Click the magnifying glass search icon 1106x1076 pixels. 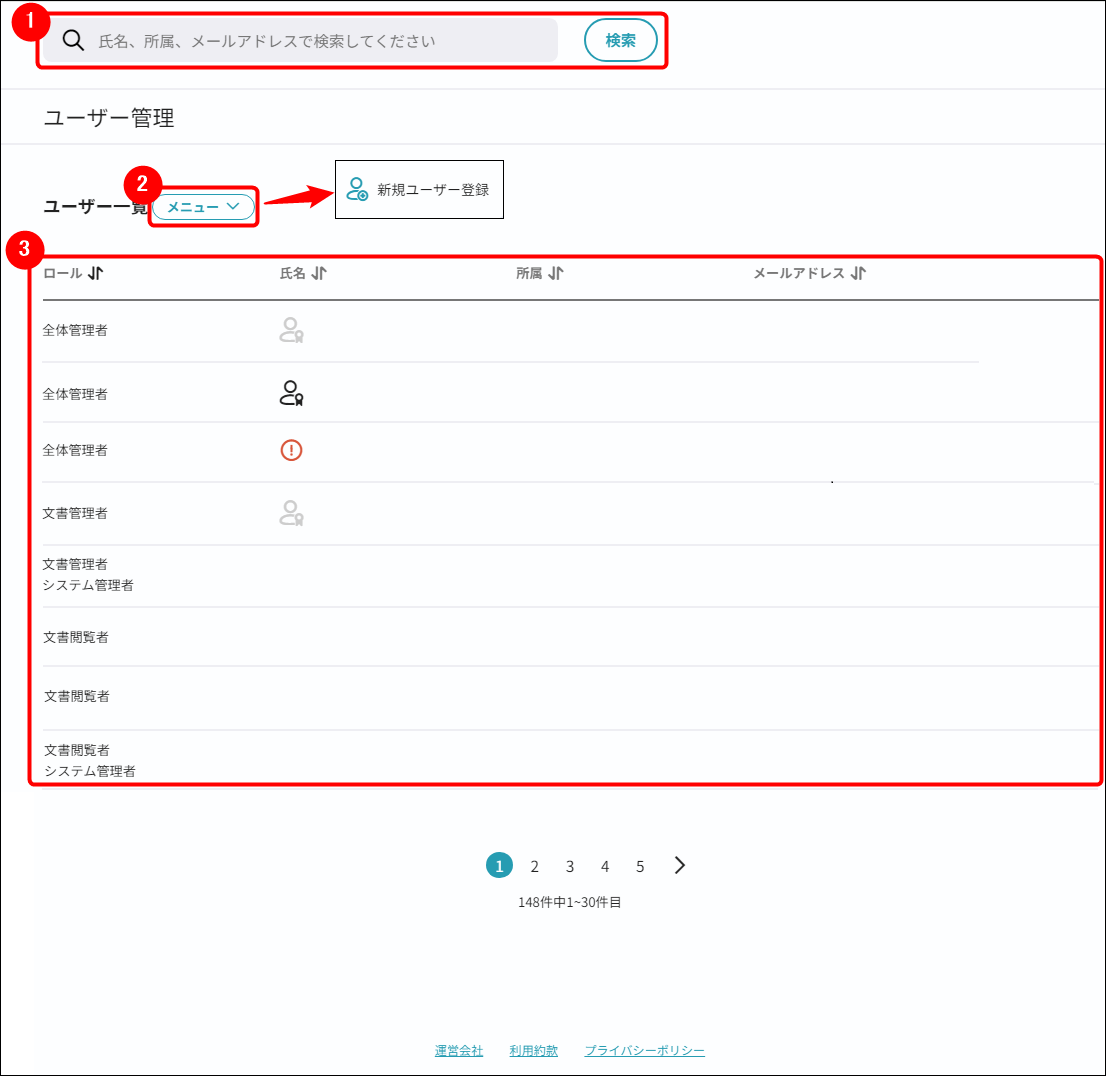73,41
